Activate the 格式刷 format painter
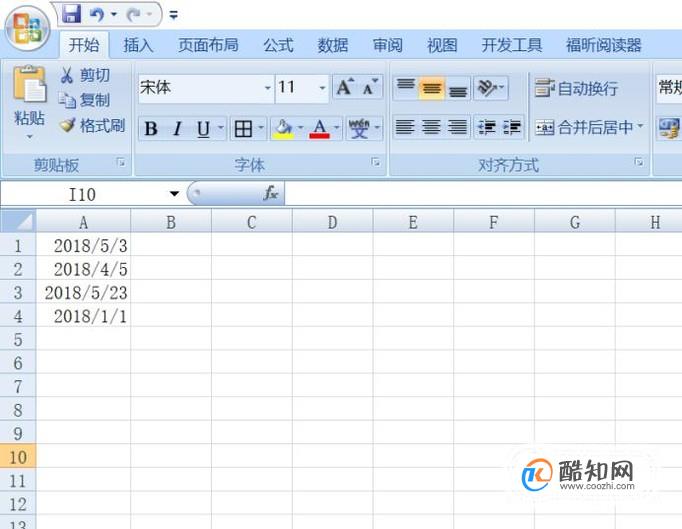The width and height of the screenshot is (682, 529). pos(92,126)
